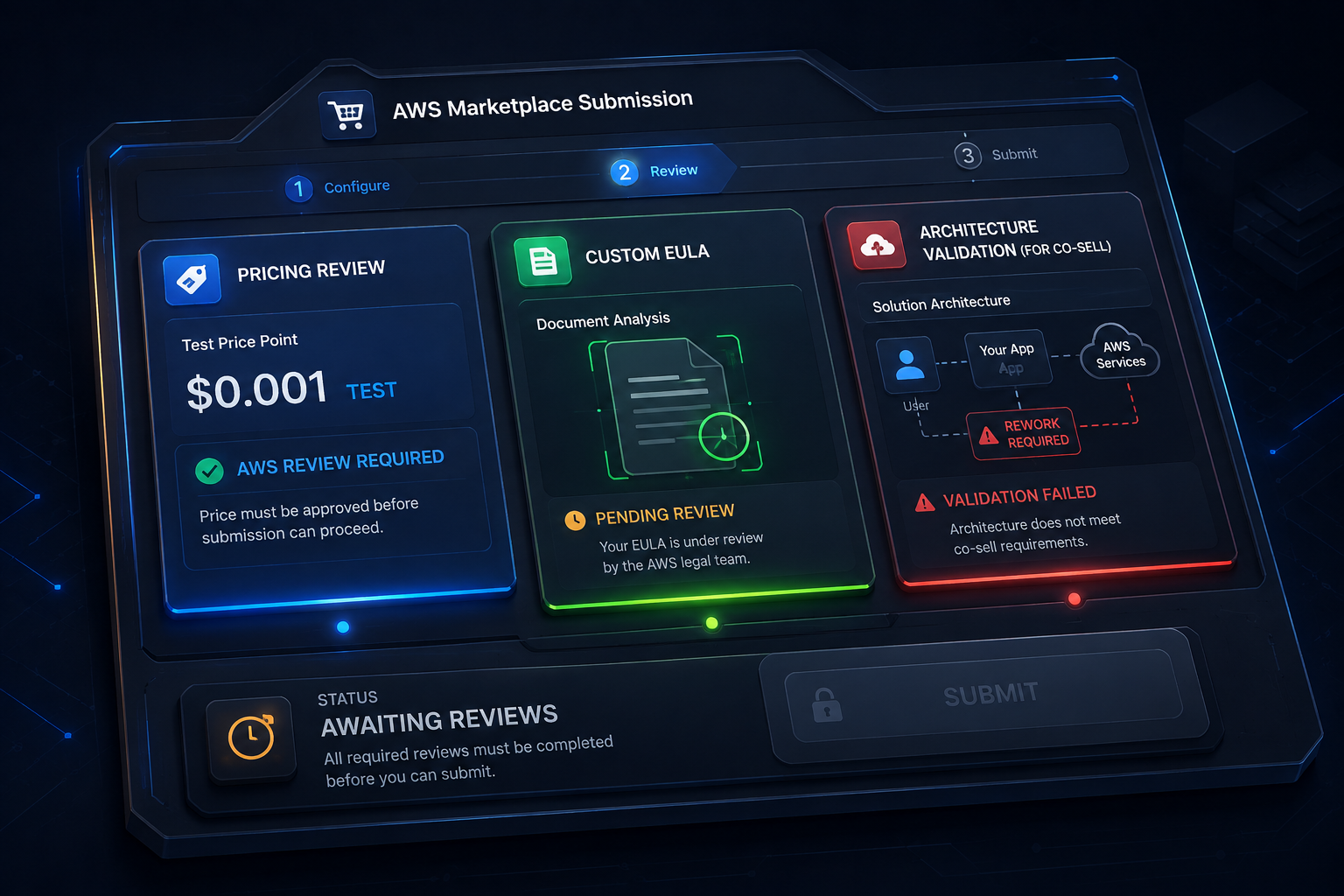This screenshot has width=1344, height=896.
Task: Click the PRICING REVIEW card title
Action: pyautogui.click(x=311, y=270)
